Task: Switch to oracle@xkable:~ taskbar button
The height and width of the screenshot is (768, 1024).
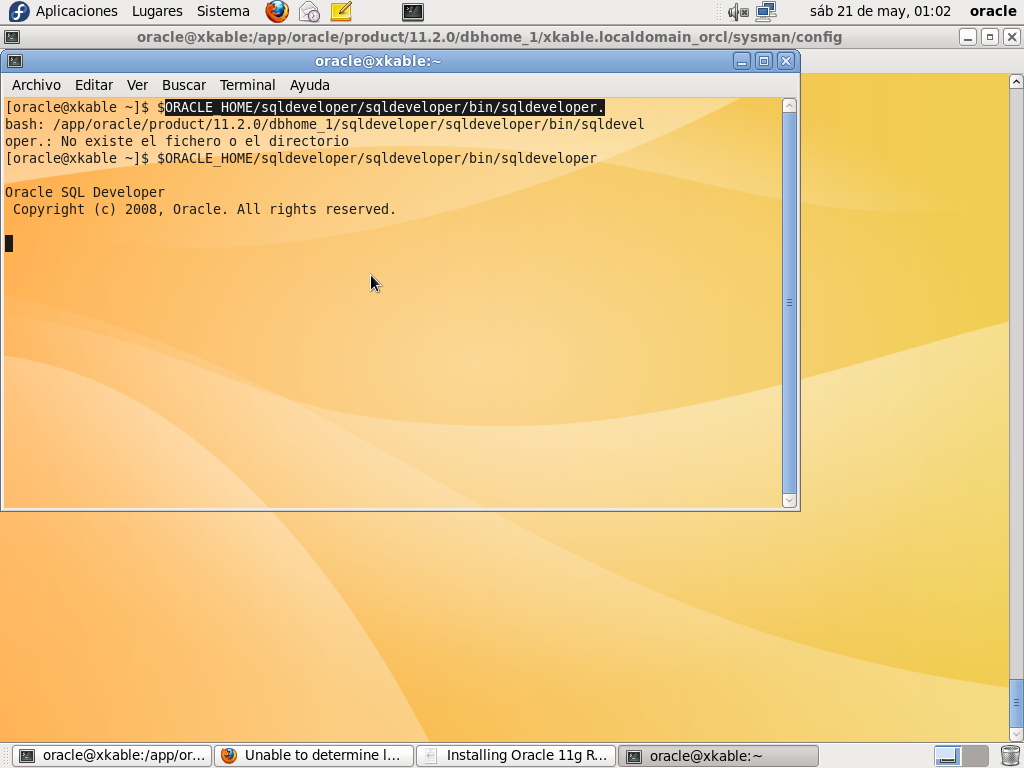Action: pyautogui.click(x=718, y=756)
